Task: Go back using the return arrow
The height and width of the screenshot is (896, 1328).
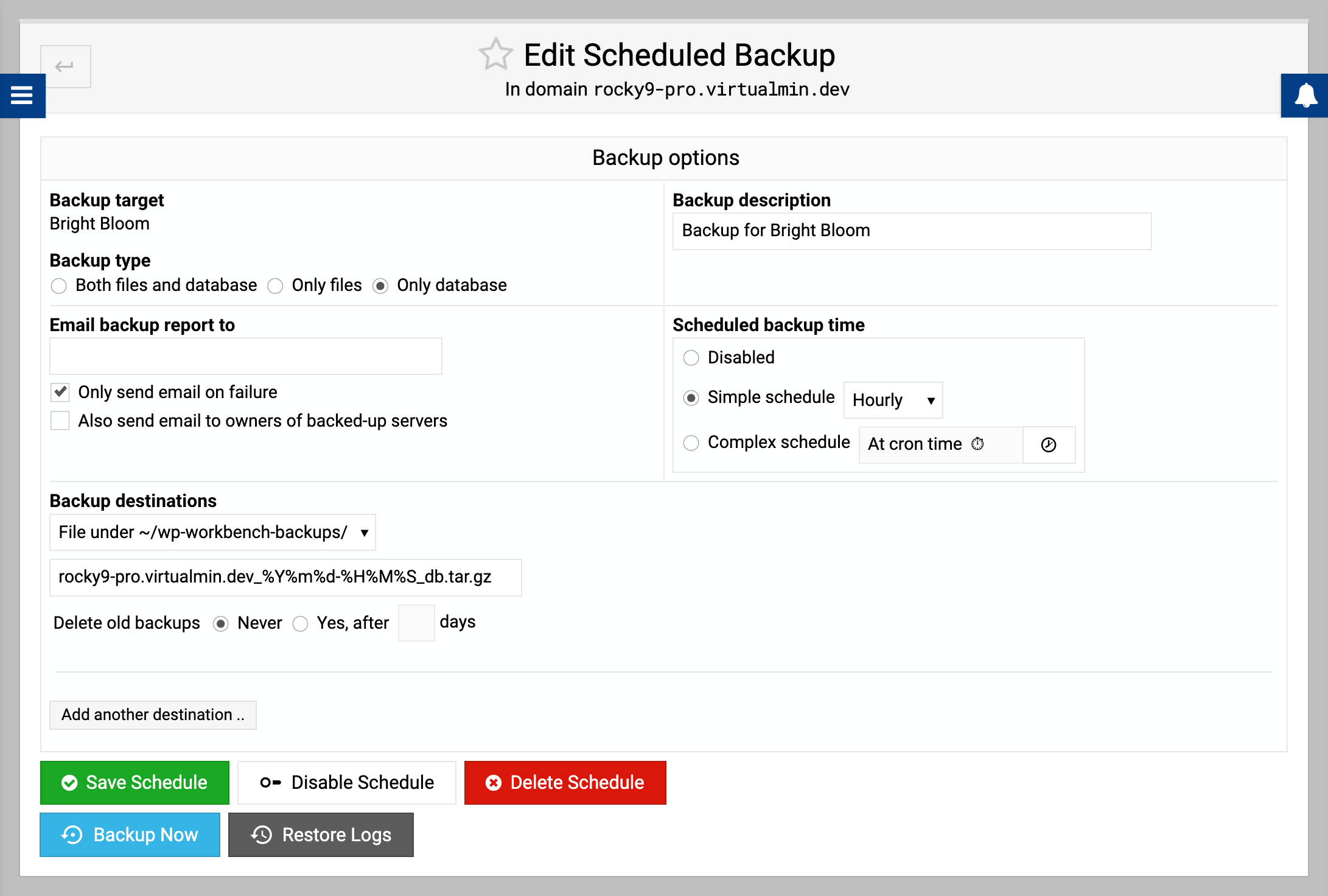Action: coord(66,66)
